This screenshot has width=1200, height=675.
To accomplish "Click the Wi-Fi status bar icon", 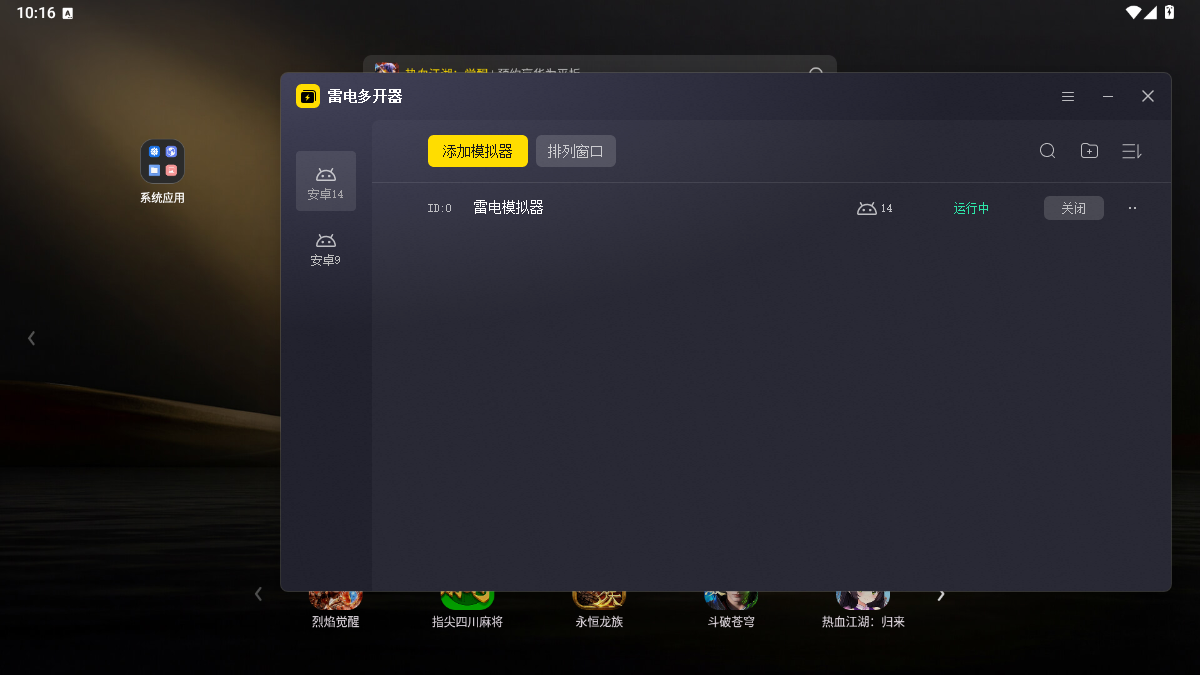I will click(1133, 12).
